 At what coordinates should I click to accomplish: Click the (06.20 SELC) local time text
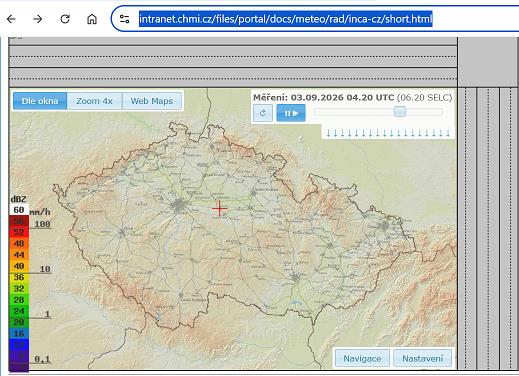[424, 97]
